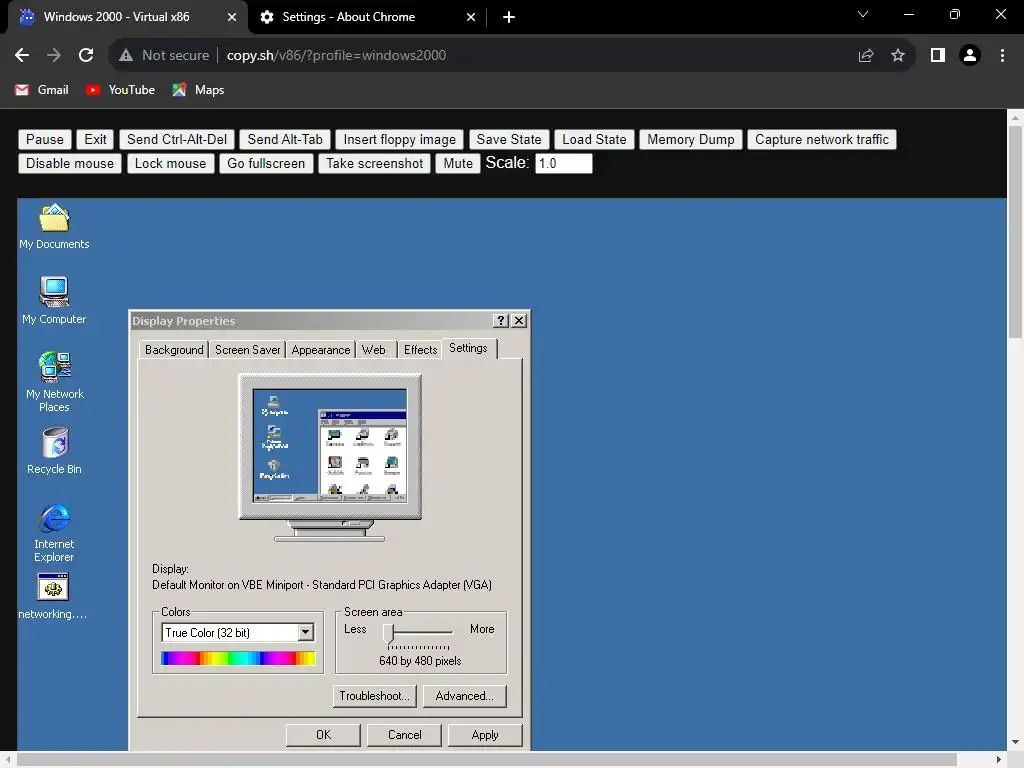Click the Screen area resolution slider handle

[389, 633]
